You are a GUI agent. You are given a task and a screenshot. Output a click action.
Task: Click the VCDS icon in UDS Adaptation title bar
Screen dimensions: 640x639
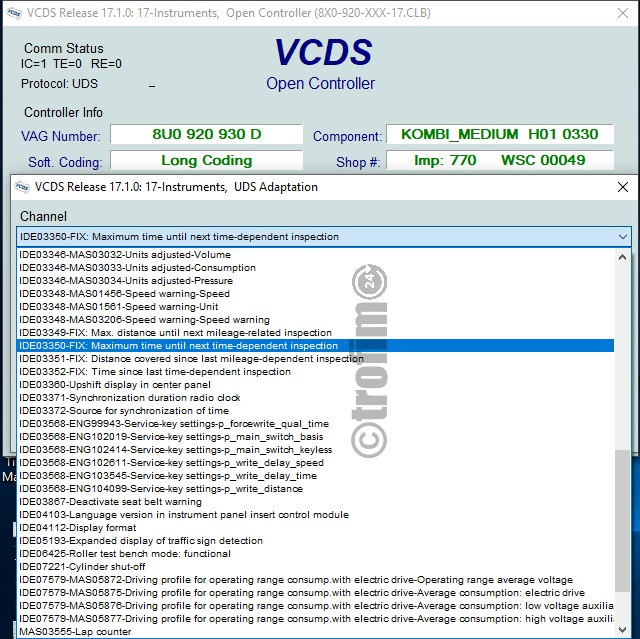[x=22, y=187]
